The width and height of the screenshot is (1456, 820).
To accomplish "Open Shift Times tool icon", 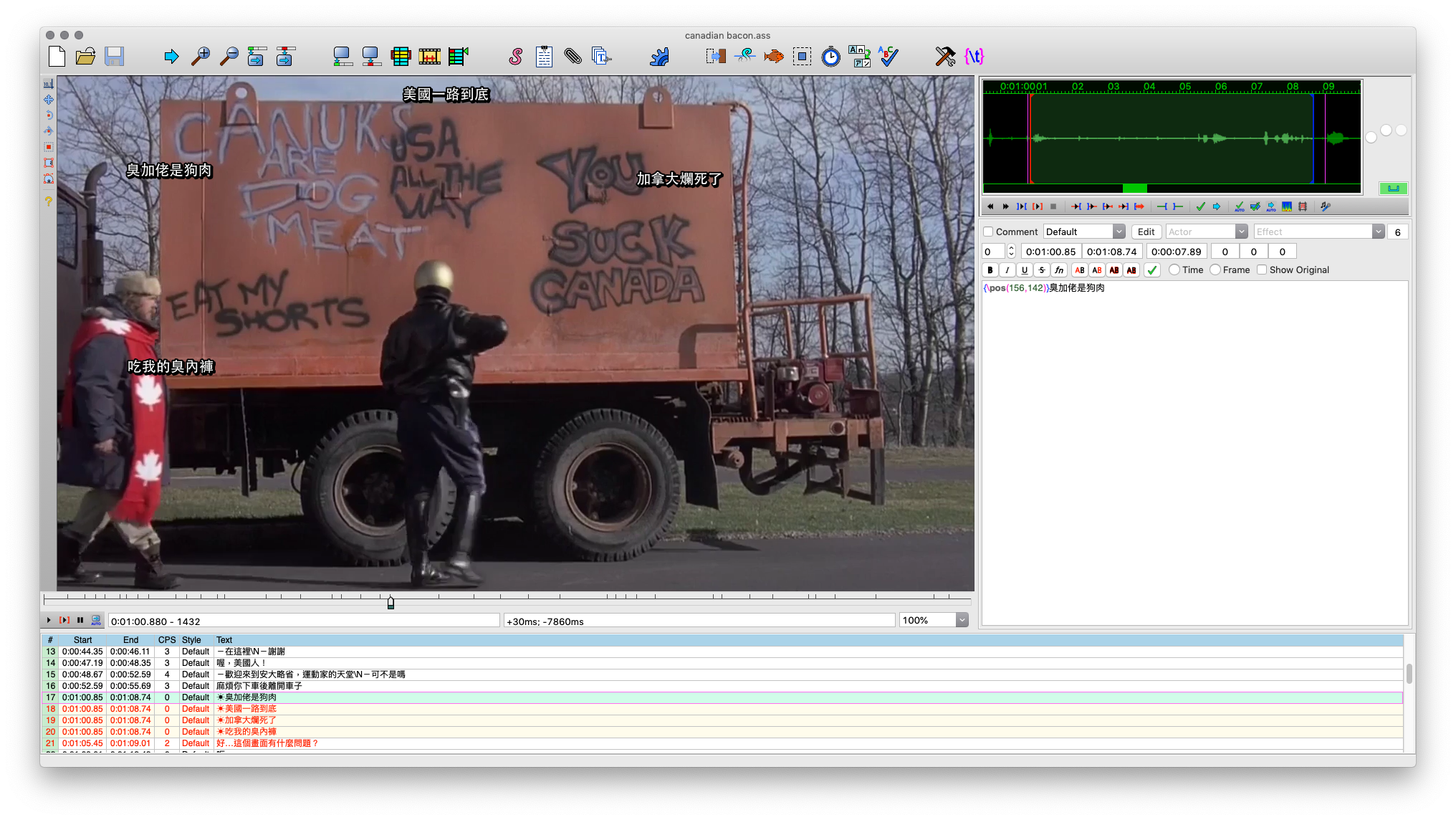I will [716, 56].
